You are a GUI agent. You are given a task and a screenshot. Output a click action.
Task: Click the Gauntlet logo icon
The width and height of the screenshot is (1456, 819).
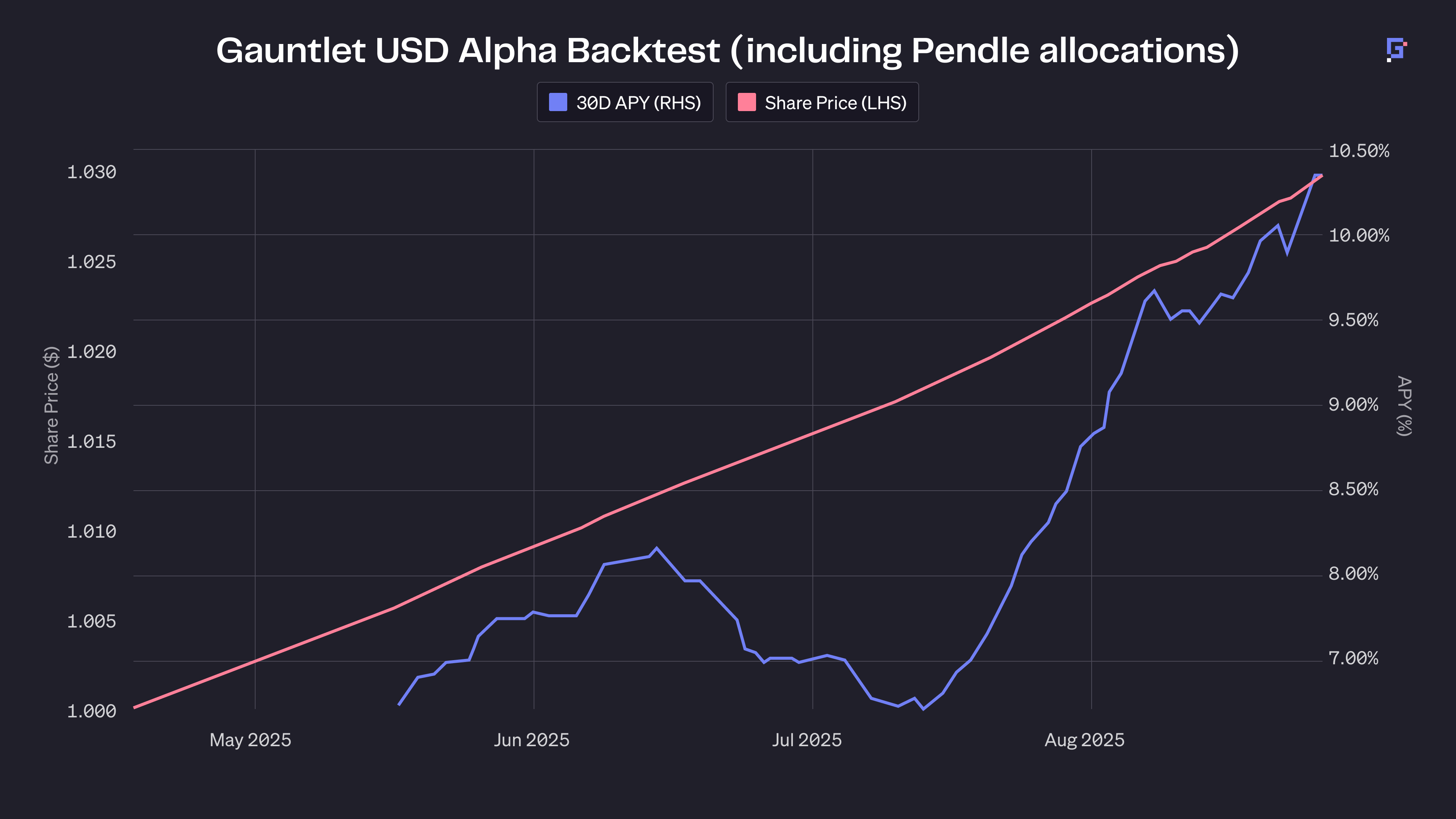coord(1396,49)
